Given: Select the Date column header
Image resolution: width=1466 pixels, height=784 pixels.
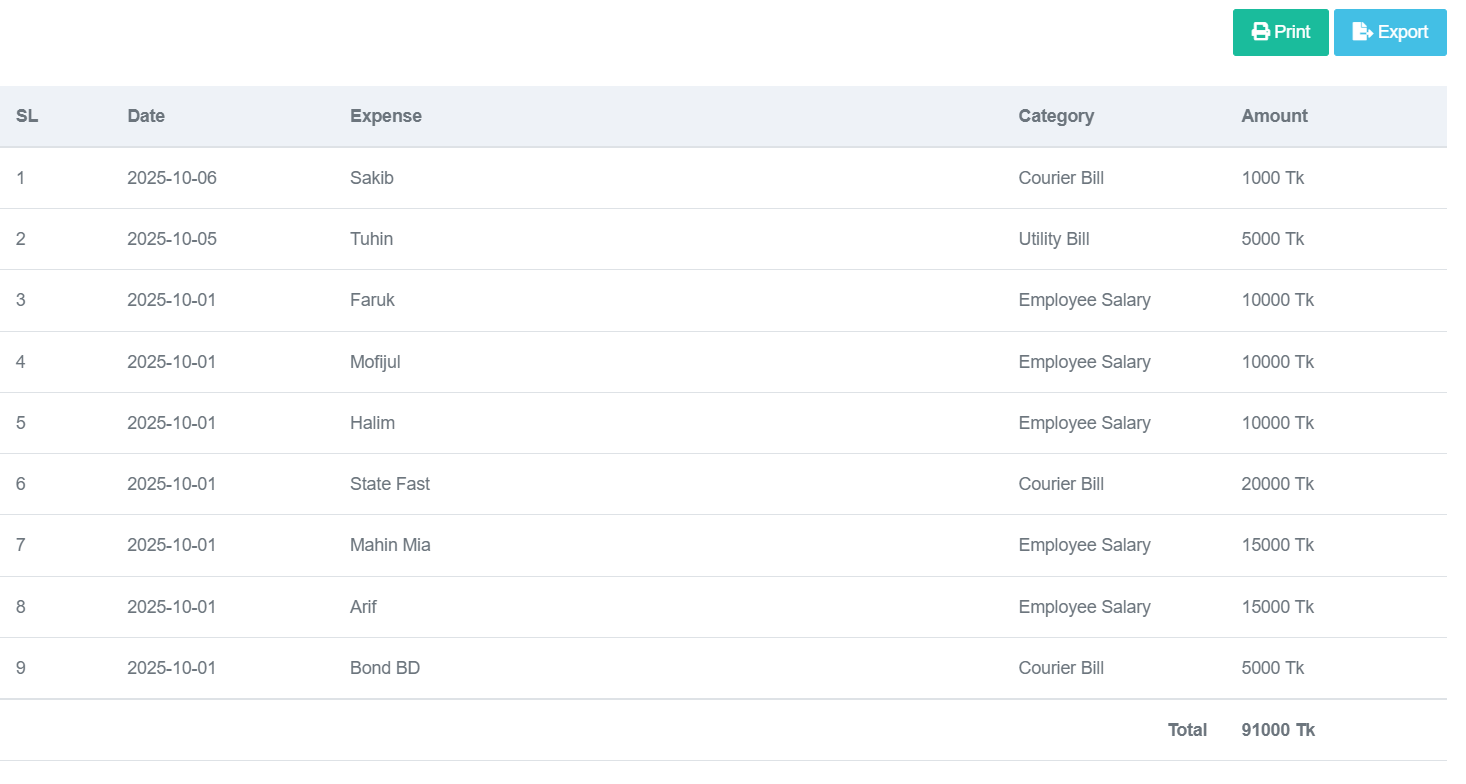Looking at the screenshot, I should [146, 116].
